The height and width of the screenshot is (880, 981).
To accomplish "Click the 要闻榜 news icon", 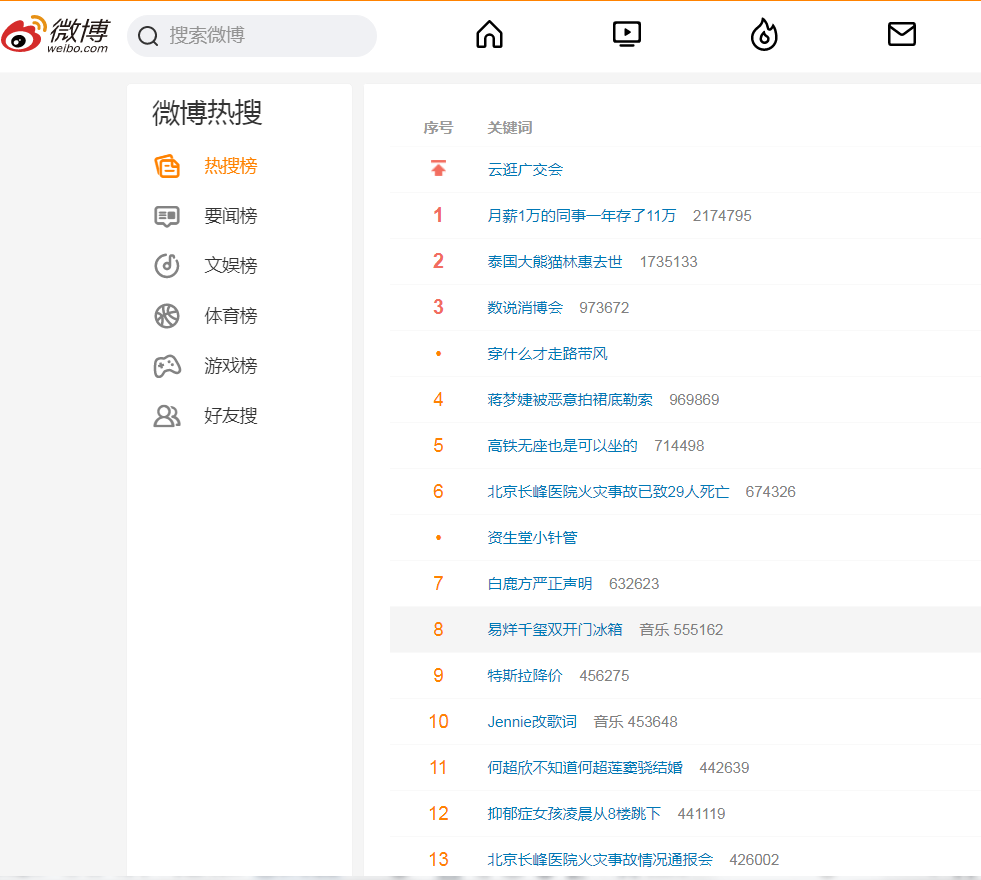I will [x=167, y=216].
